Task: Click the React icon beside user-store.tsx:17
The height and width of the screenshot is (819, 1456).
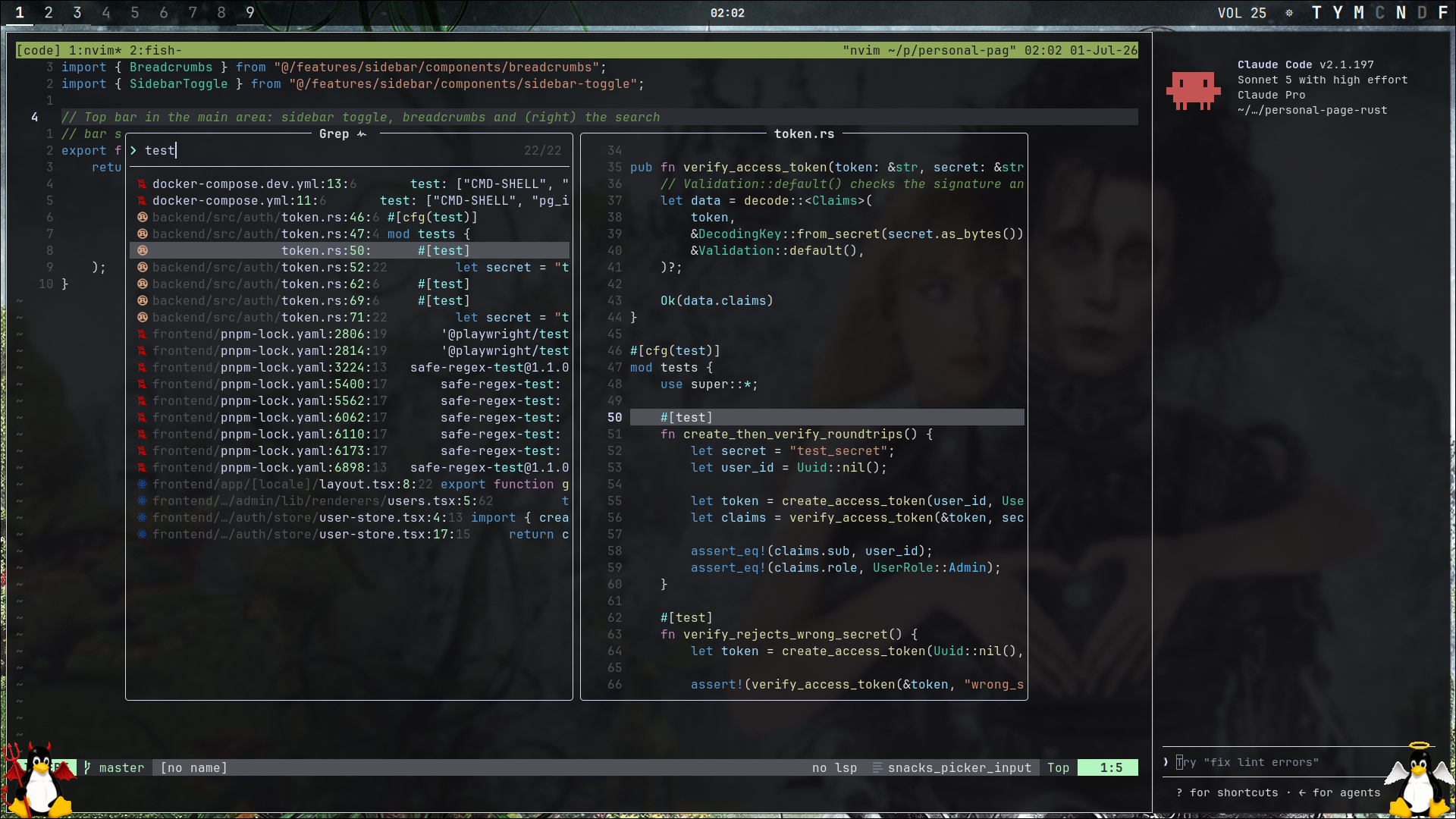Action: [142, 535]
